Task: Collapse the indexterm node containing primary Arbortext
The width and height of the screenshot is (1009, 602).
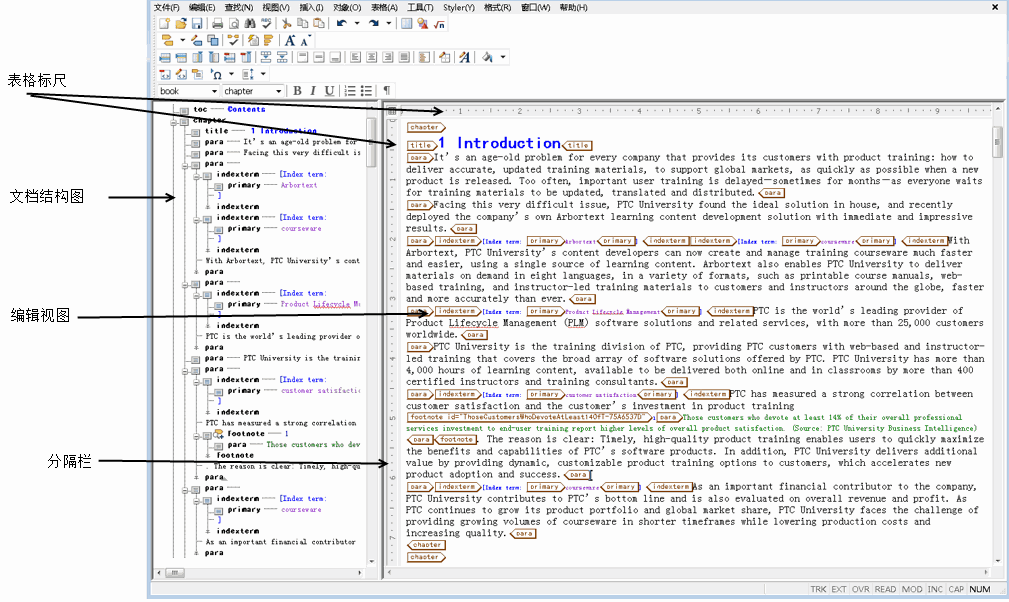Action: click(196, 175)
